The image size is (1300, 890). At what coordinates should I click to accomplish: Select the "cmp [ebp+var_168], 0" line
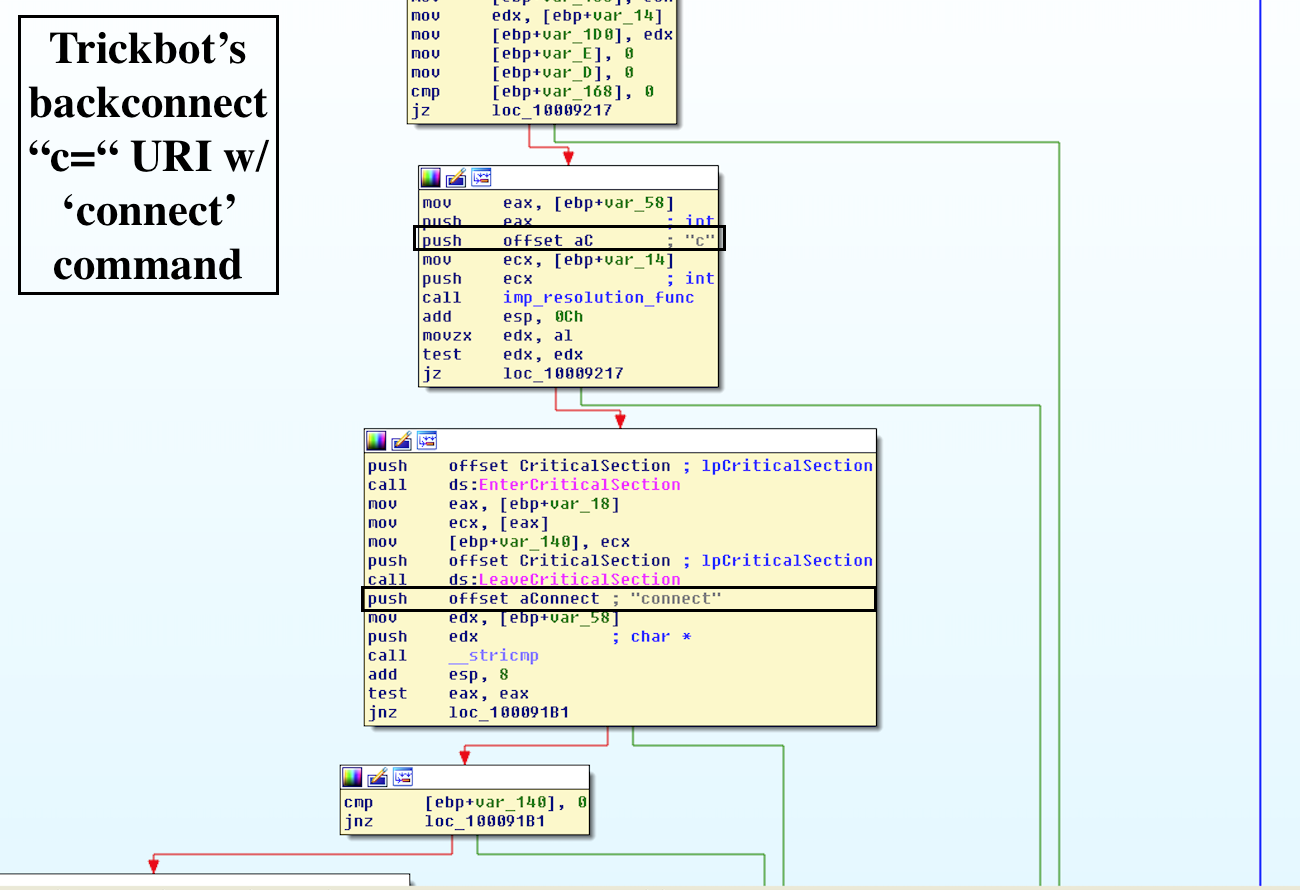pos(532,91)
